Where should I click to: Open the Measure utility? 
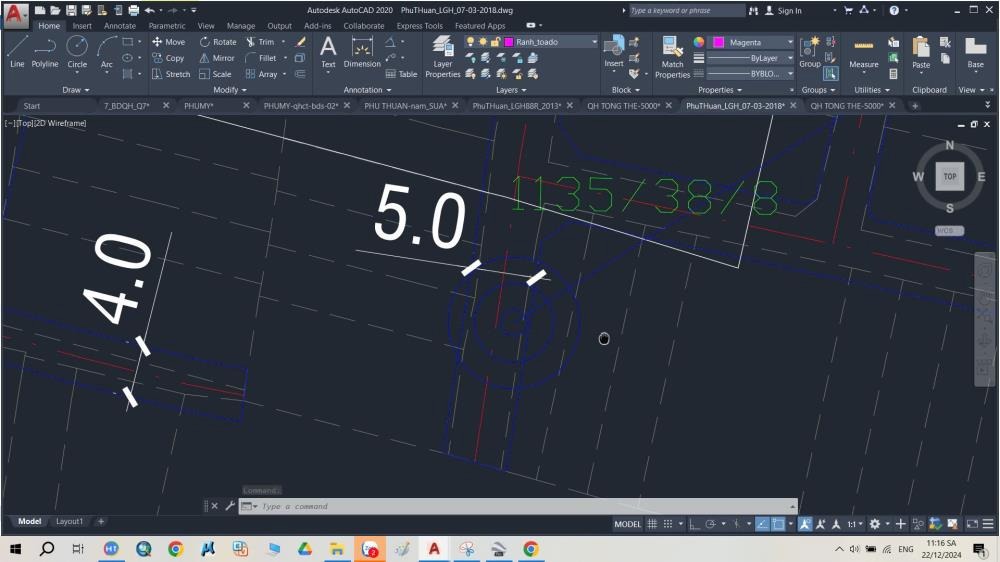click(864, 51)
